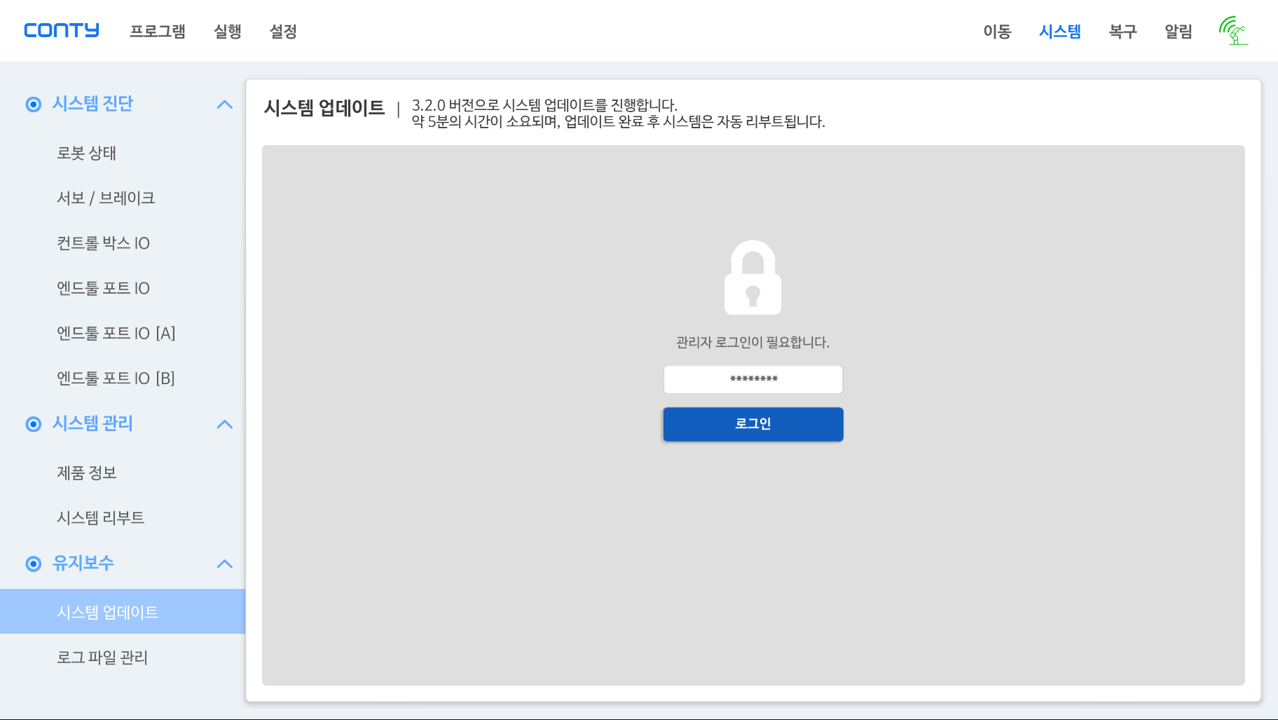
Task: Collapse the 시스템 관리 section chevron
Action: (225, 425)
